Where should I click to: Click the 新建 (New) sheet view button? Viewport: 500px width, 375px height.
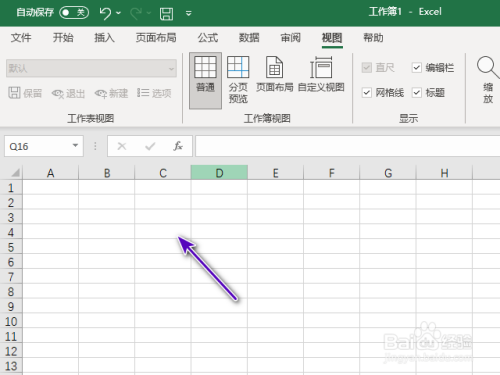point(111,93)
